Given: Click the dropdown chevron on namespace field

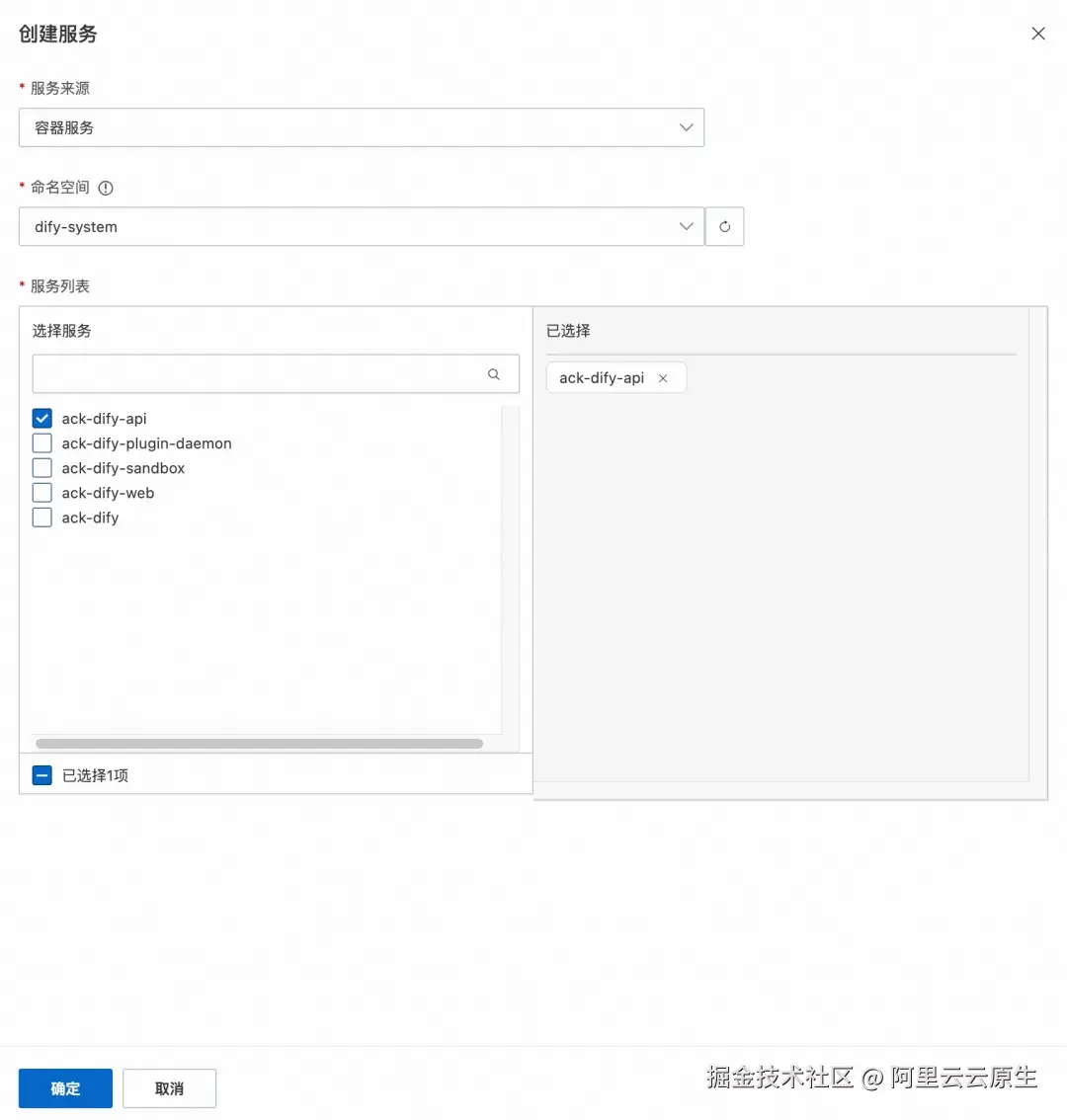Looking at the screenshot, I should [686, 226].
